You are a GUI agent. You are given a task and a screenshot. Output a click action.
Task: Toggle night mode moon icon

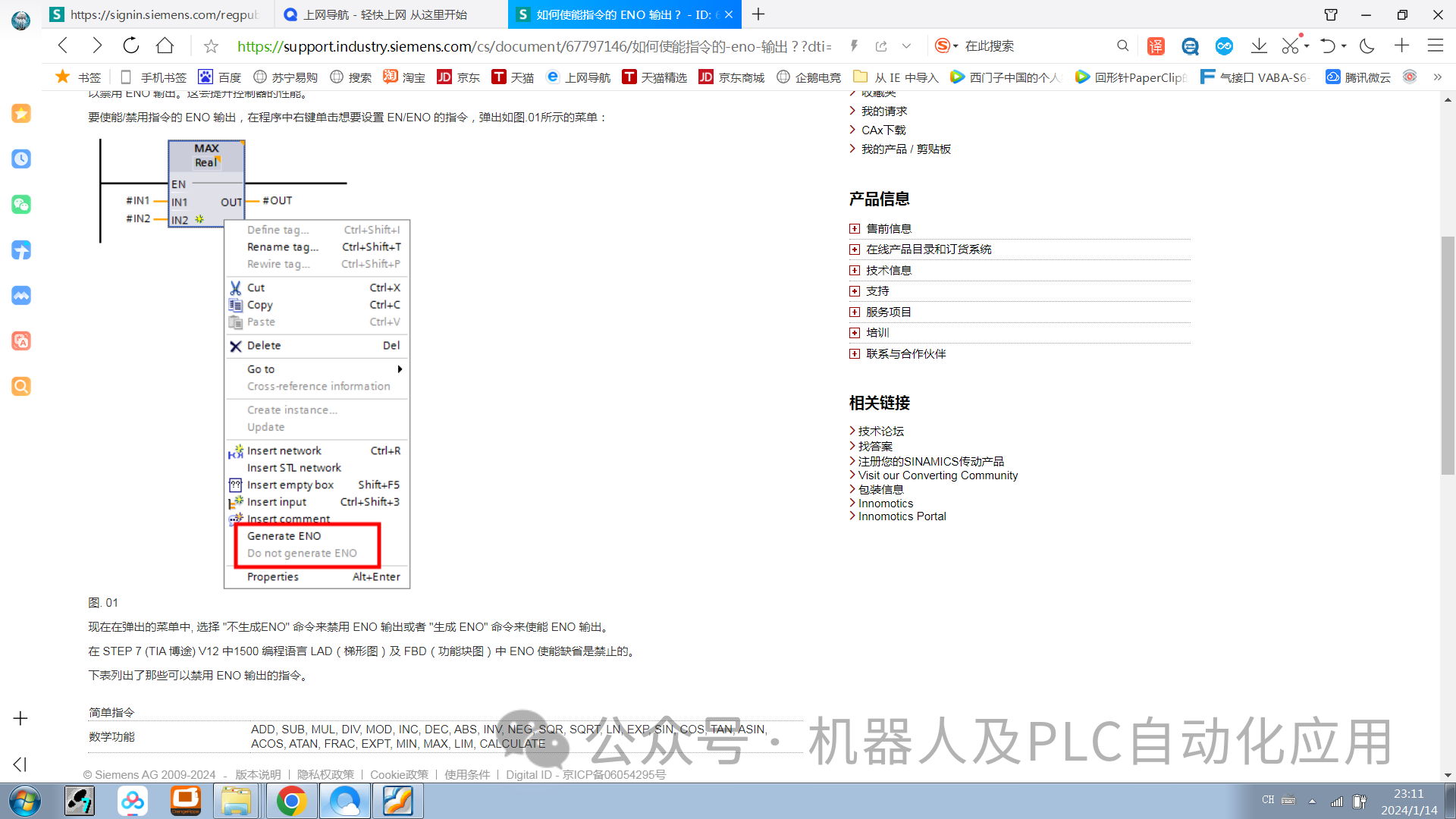coord(1367,46)
